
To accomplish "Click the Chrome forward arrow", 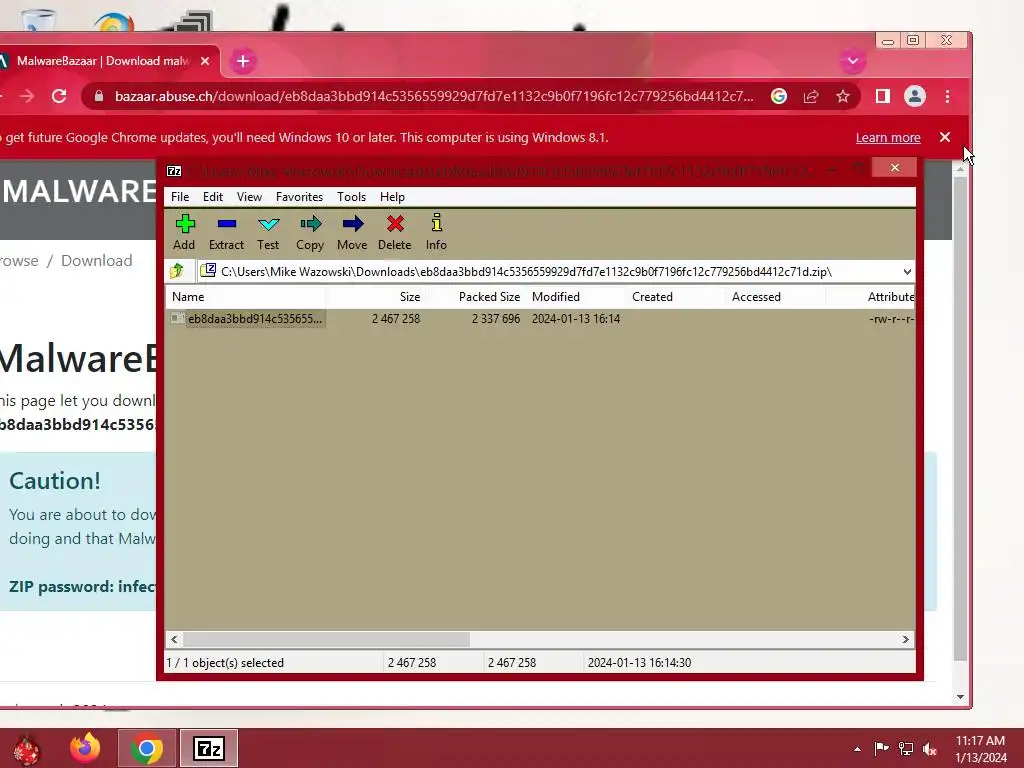I will click(x=27, y=97).
